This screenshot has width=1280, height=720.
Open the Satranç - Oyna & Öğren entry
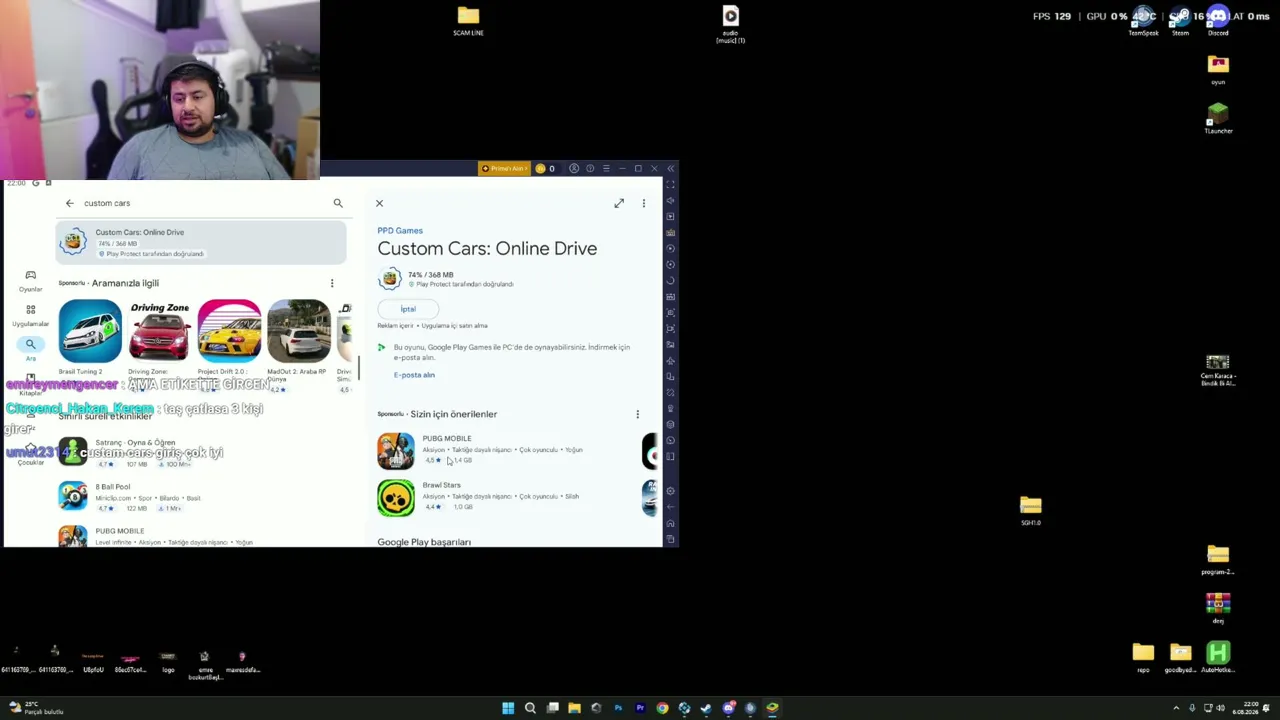[200, 452]
